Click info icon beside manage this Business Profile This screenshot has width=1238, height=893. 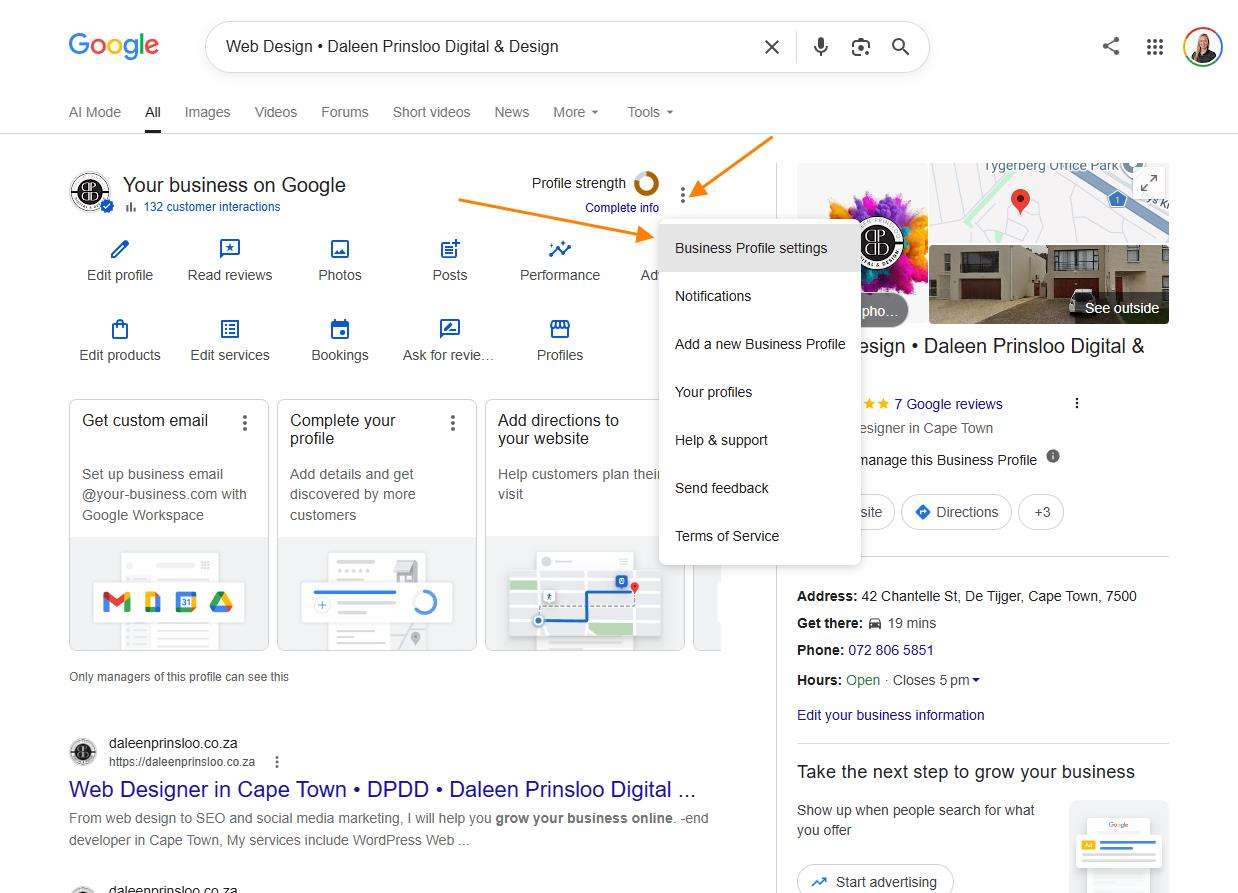tap(1053, 457)
